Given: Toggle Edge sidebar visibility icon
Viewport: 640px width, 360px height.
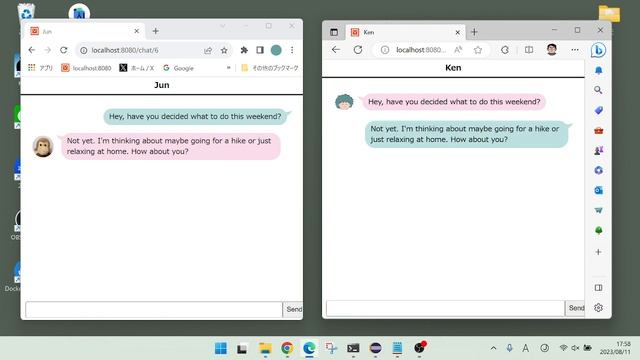Looking at the screenshot, I should pyautogui.click(x=598, y=288).
